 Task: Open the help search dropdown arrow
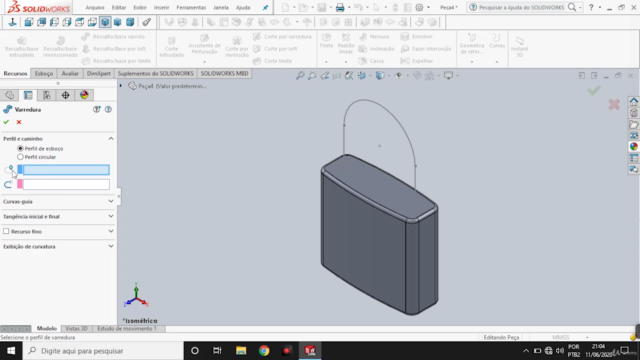pyautogui.click(x=580, y=7)
